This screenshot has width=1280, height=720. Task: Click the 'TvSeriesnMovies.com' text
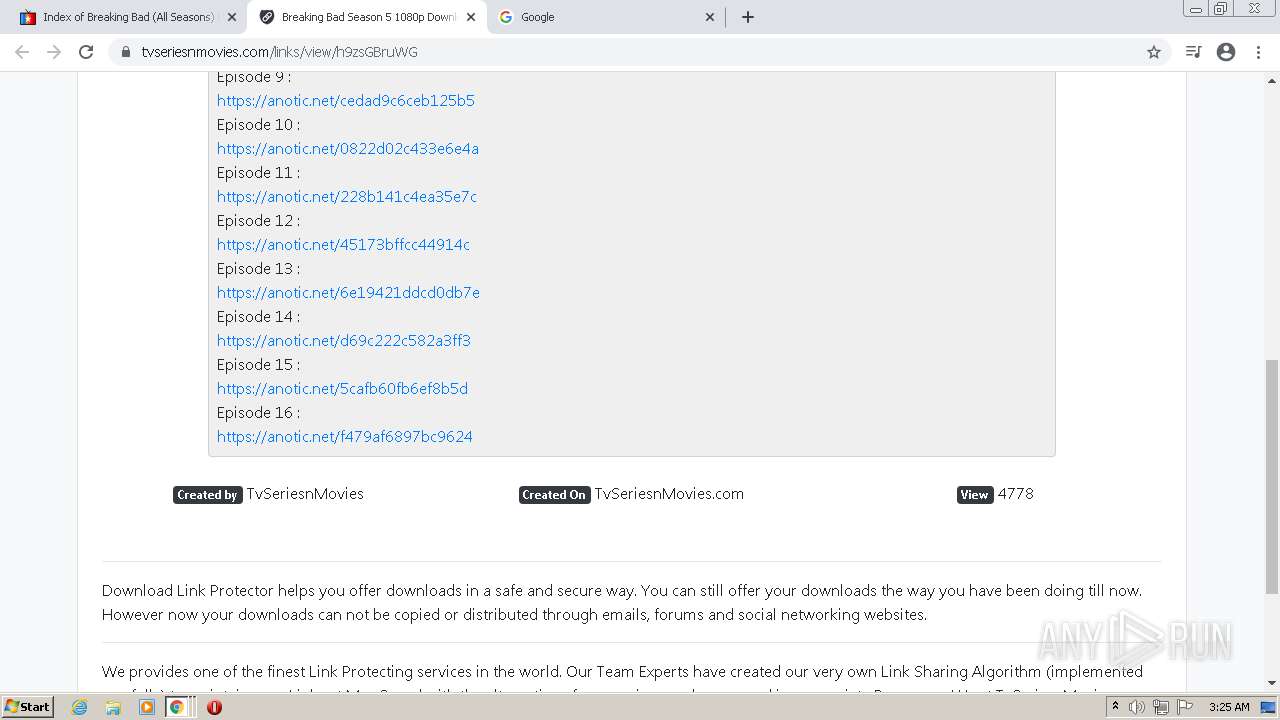[669, 494]
